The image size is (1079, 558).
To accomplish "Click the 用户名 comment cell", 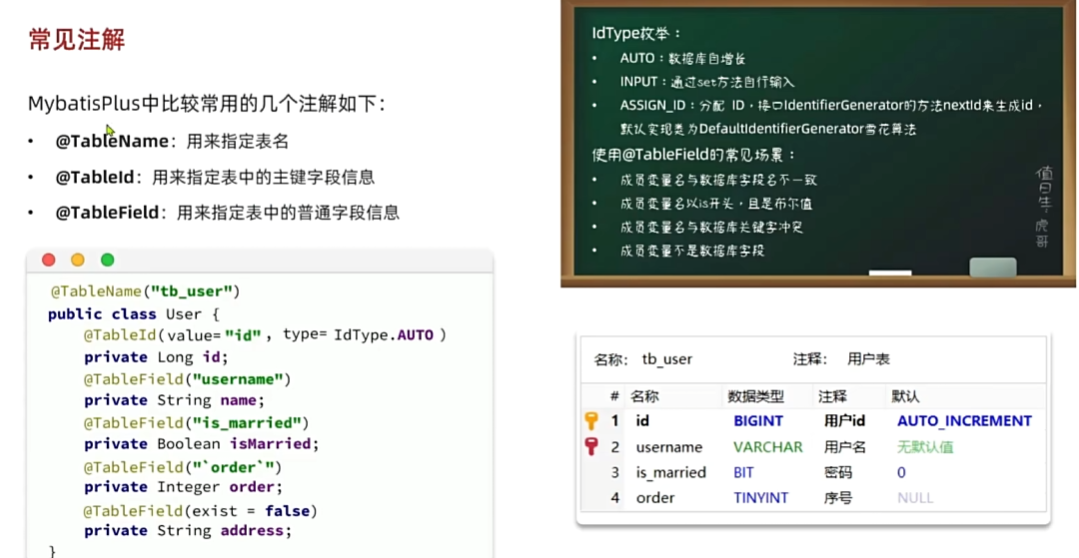I will 844,447.
